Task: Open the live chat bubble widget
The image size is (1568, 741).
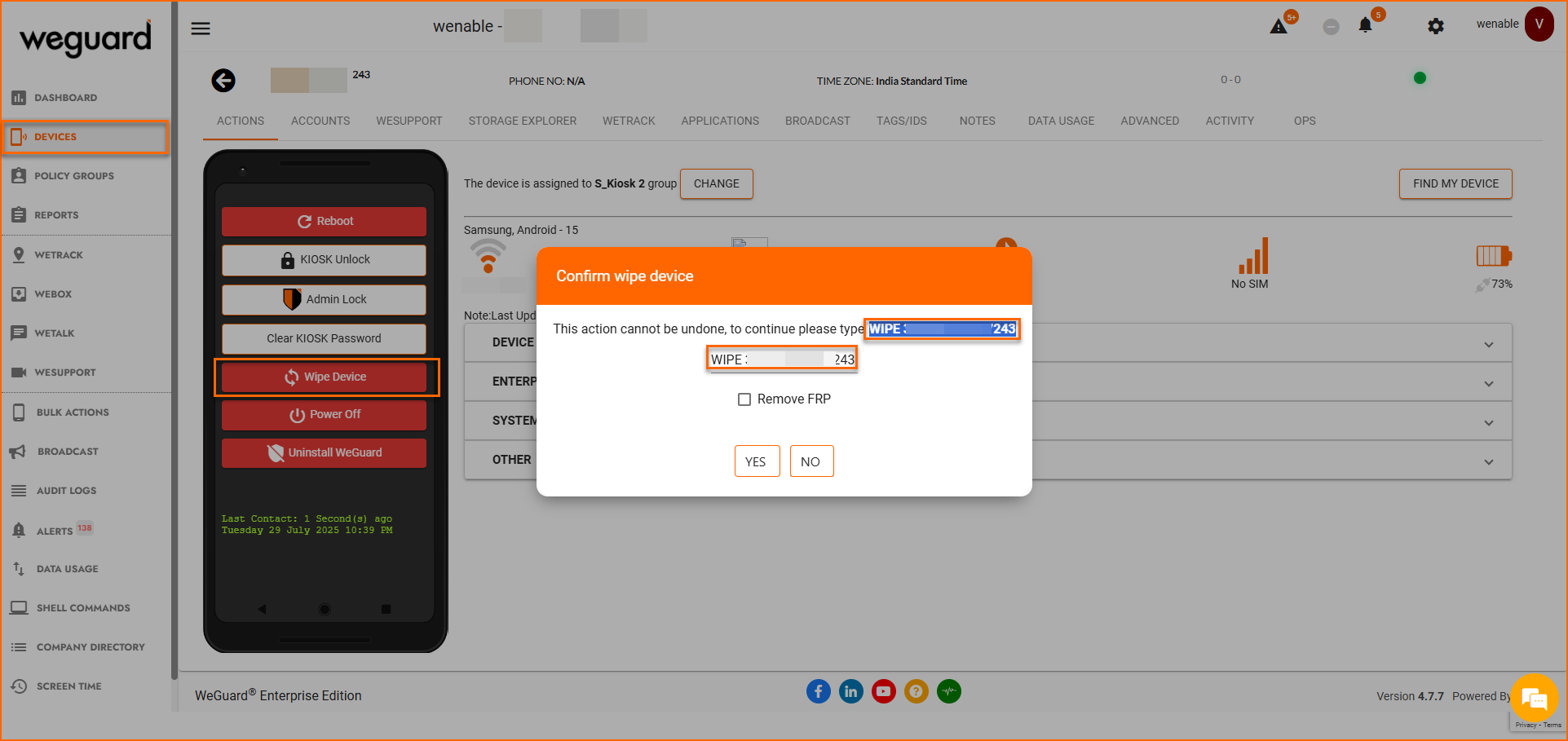Action: 1534,698
